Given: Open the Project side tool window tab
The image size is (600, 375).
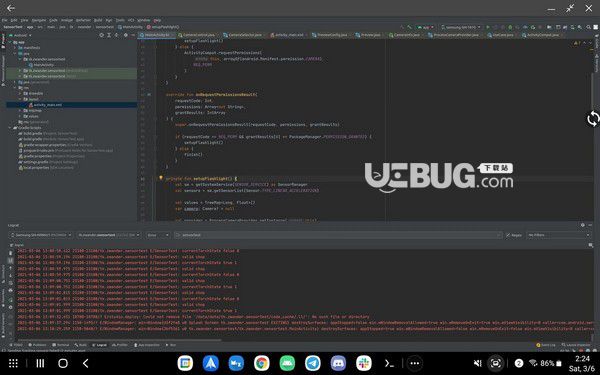Looking at the screenshot, I should pos(3,41).
